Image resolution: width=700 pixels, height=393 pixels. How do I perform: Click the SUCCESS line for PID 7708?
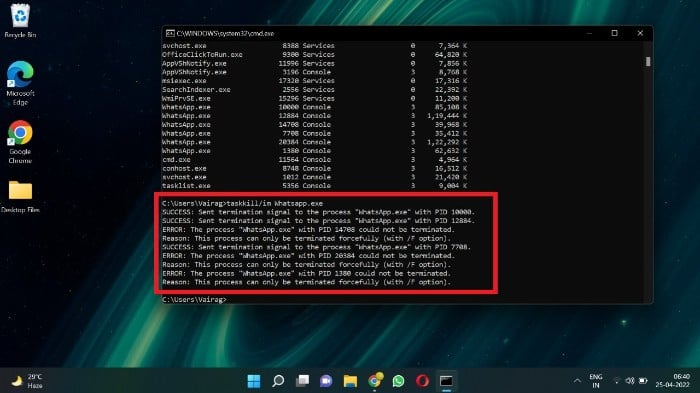(317, 247)
